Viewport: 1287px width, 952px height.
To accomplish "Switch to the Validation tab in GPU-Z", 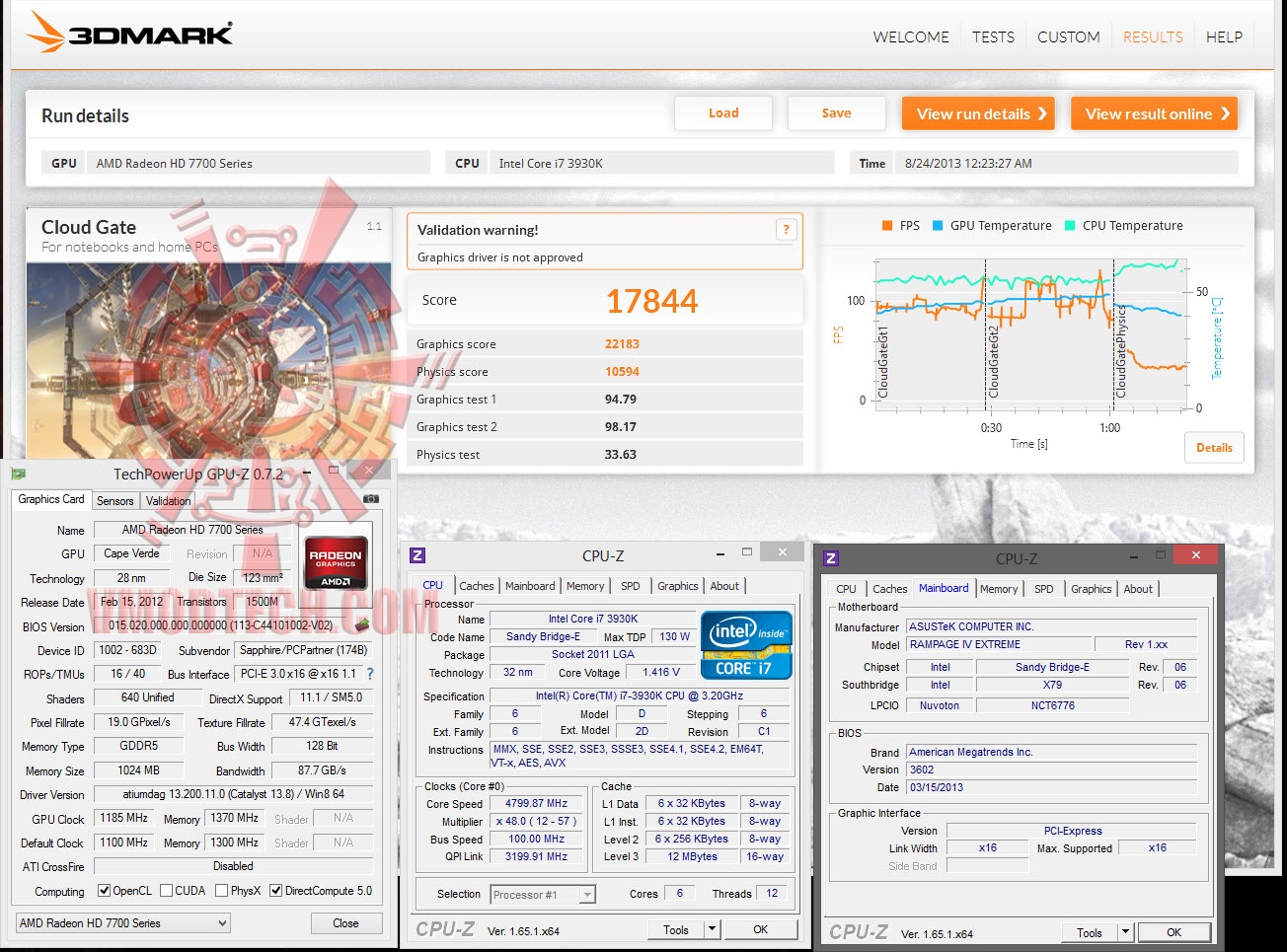I will 168,501.
